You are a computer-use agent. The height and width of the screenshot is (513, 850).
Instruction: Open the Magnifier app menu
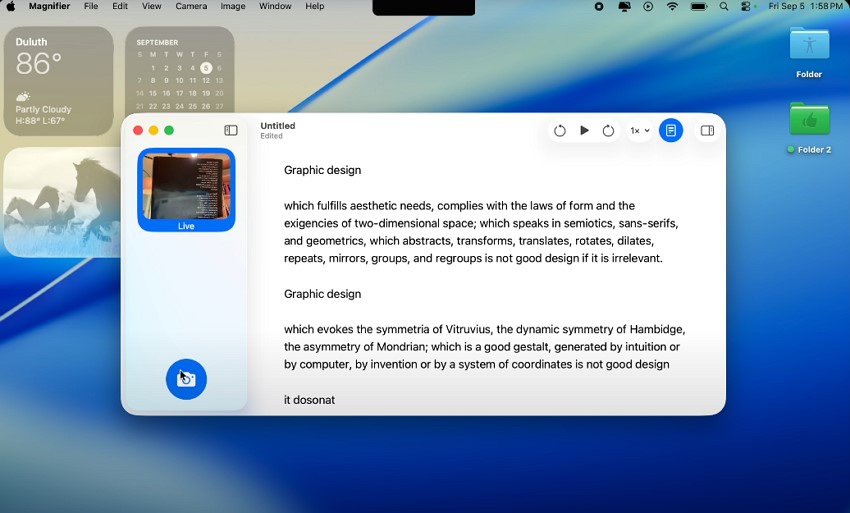[x=49, y=7]
